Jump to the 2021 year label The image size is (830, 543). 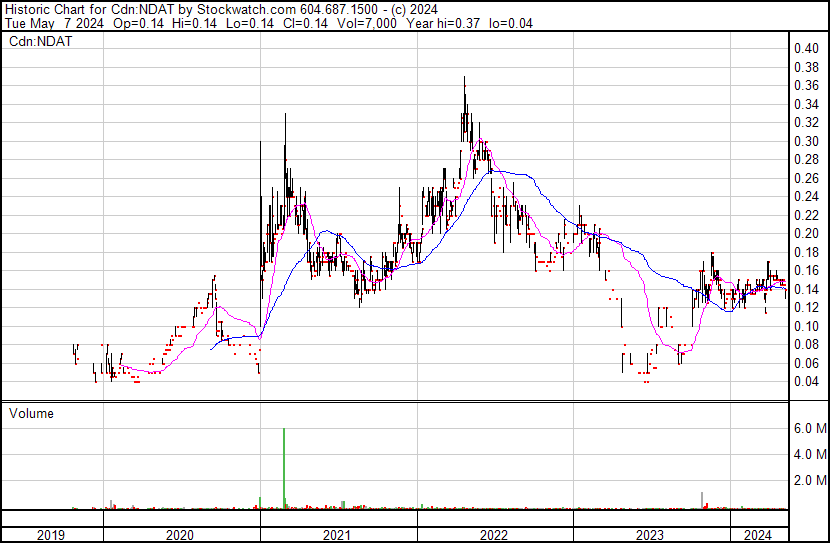338,535
